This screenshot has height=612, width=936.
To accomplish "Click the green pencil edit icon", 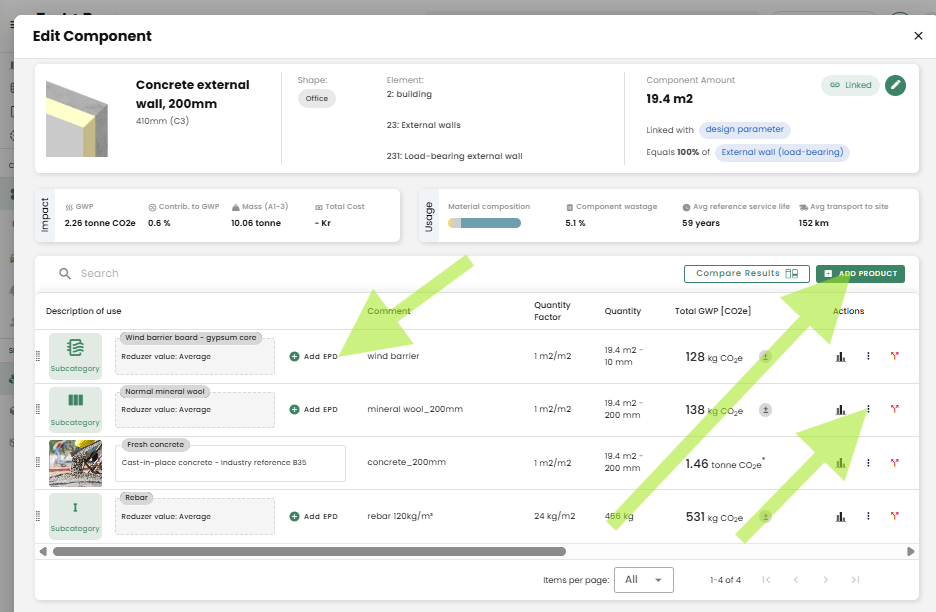I will [x=895, y=85].
